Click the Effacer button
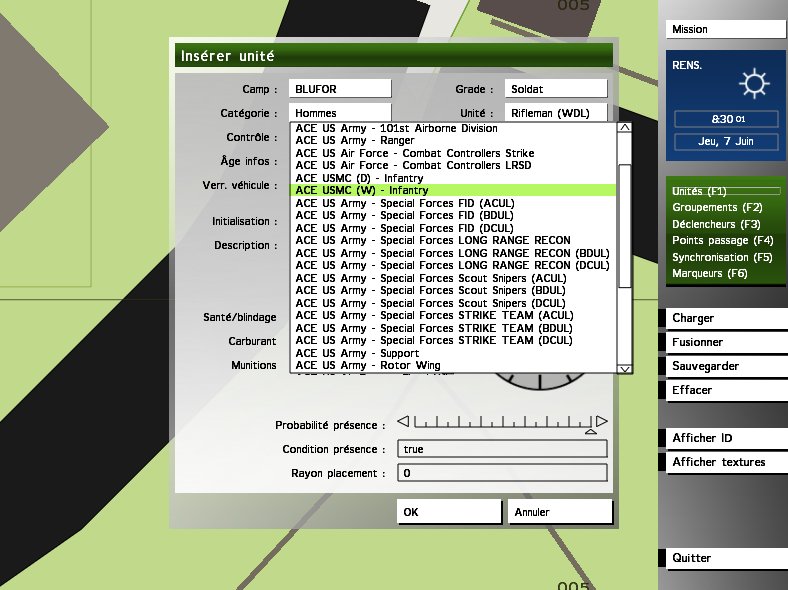788x590 pixels. [x=727, y=390]
